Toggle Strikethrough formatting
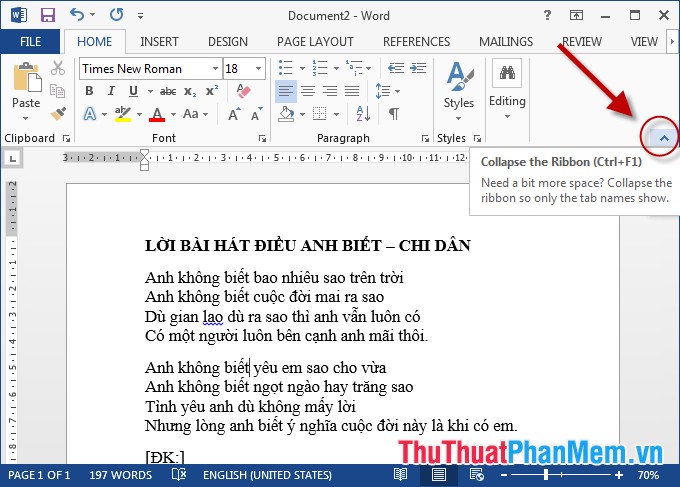This screenshot has height=487, width=680. pyautogui.click(x=168, y=91)
